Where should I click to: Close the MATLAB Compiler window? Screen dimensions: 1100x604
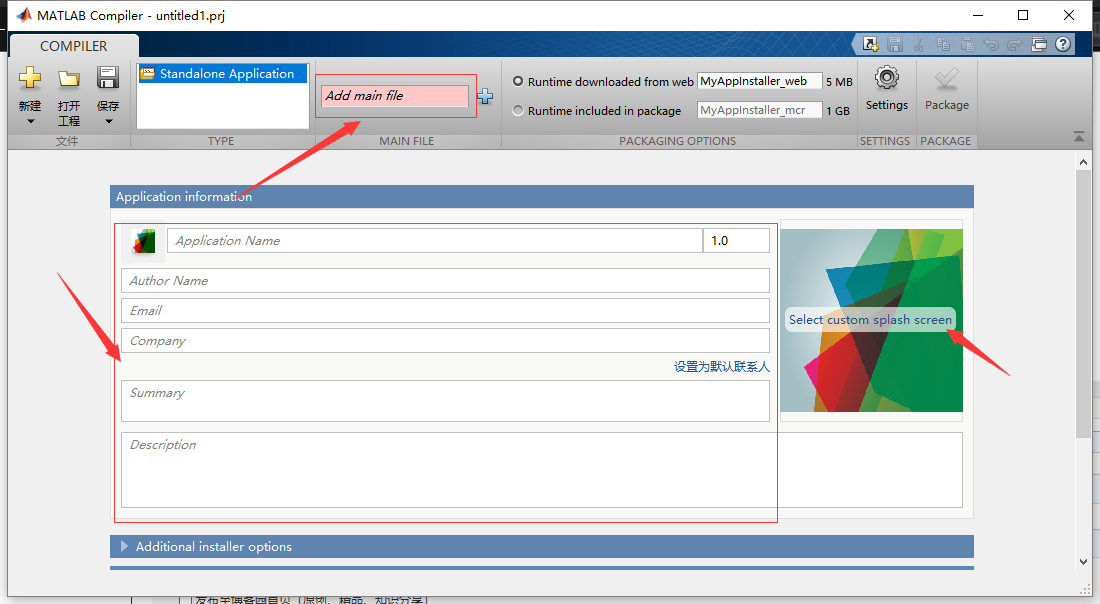1068,15
